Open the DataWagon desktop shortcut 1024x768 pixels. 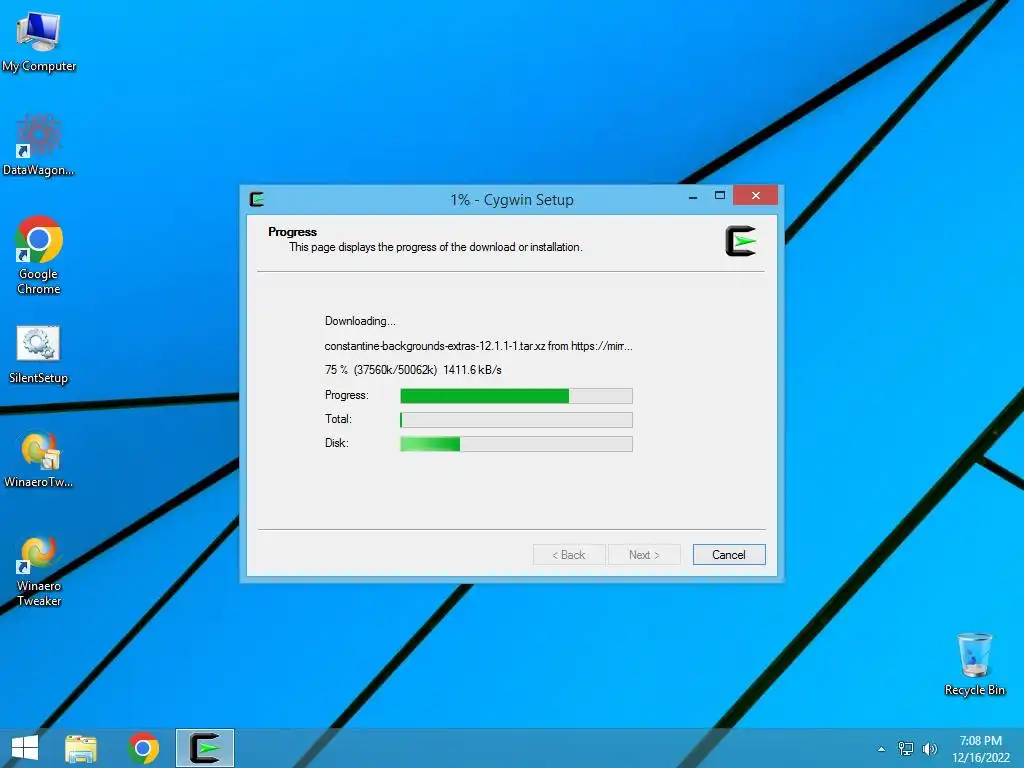point(39,144)
